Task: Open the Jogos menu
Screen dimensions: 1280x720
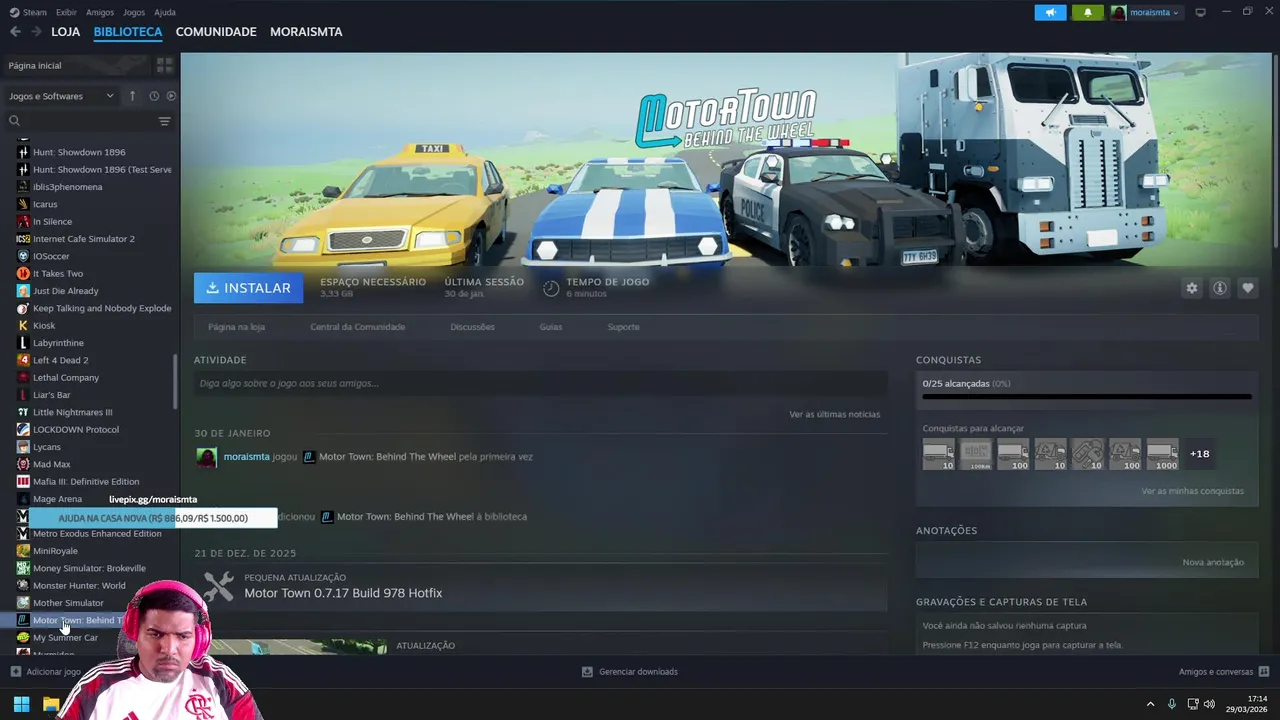Action: click(134, 12)
